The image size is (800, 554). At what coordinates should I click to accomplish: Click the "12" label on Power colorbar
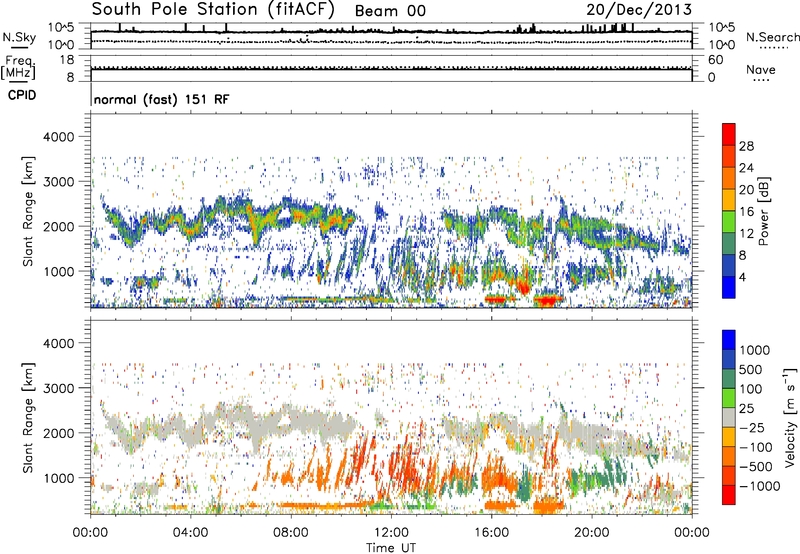(x=746, y=234)
